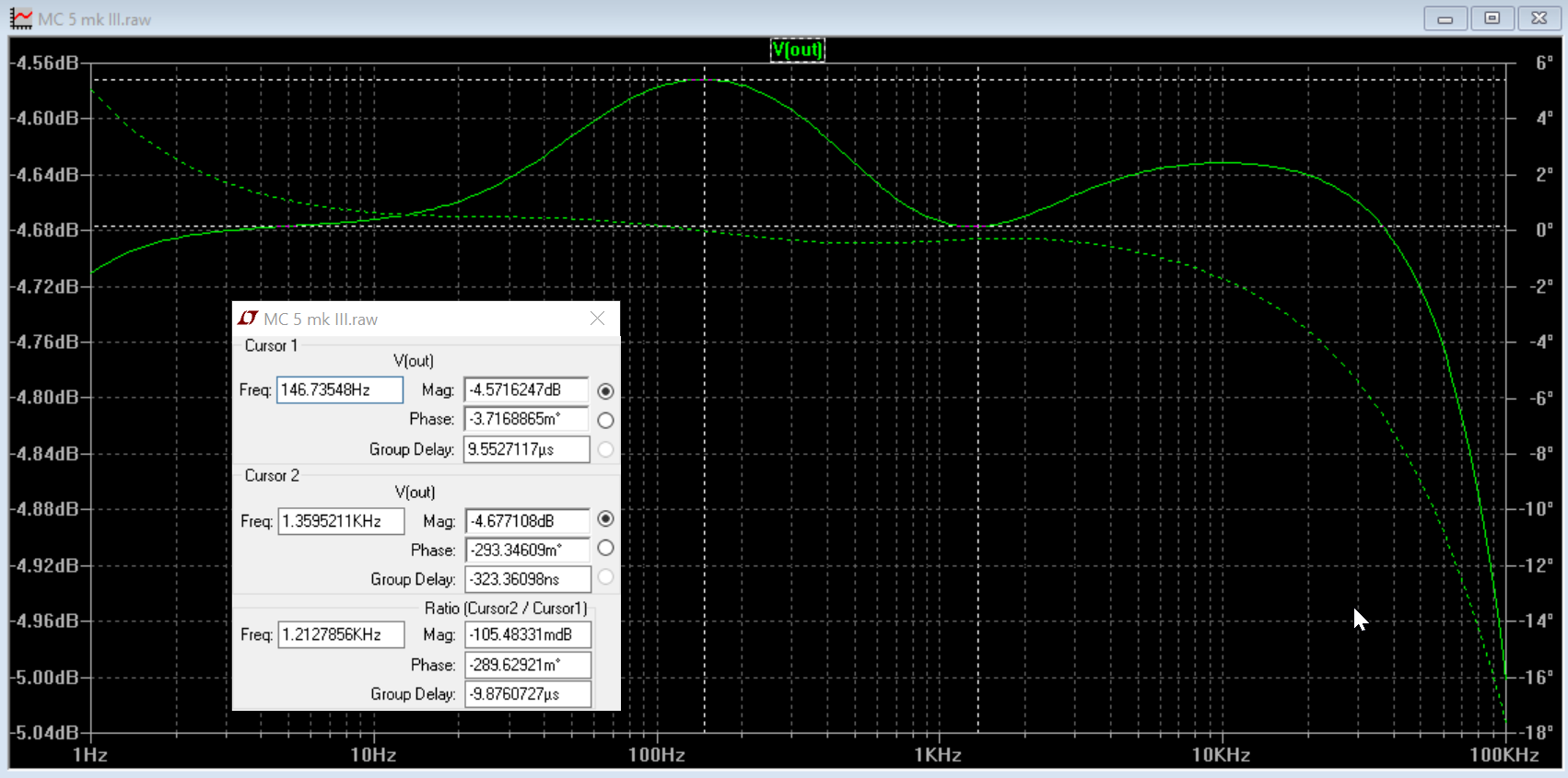Image resolution: width=1568 pixels, height=778 pixels.
Task: Click the 1Hz frequency axis label
Action: coord(90,755)
